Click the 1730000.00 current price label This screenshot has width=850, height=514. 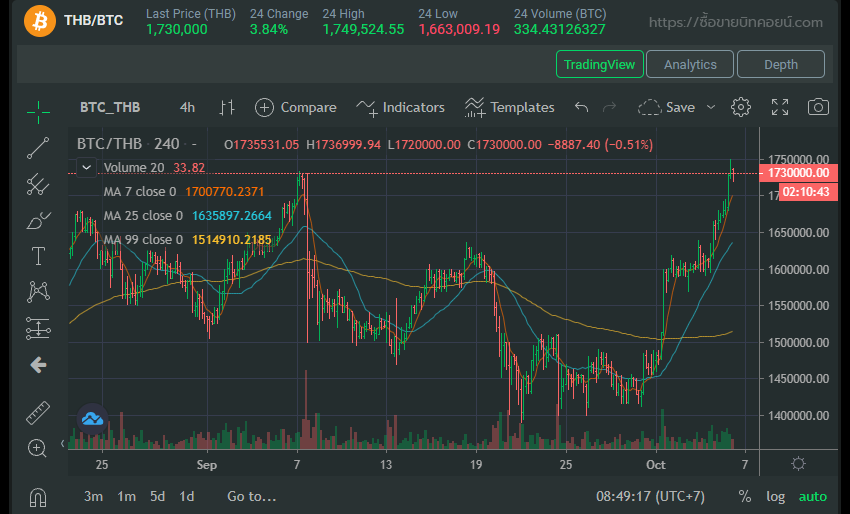[x=799, y=173]
